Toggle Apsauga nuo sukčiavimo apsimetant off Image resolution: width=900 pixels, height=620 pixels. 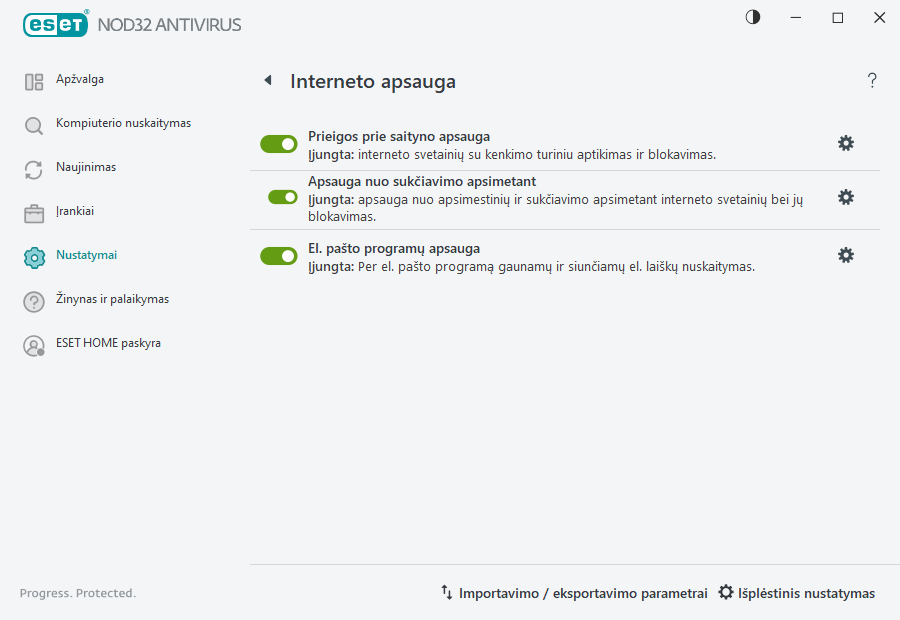tap(278, 197)
